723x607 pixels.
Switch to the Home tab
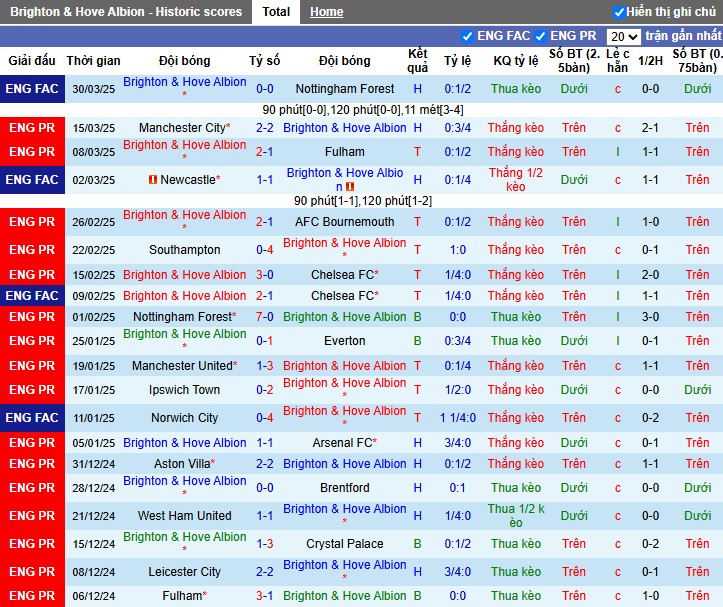point(326,12)
